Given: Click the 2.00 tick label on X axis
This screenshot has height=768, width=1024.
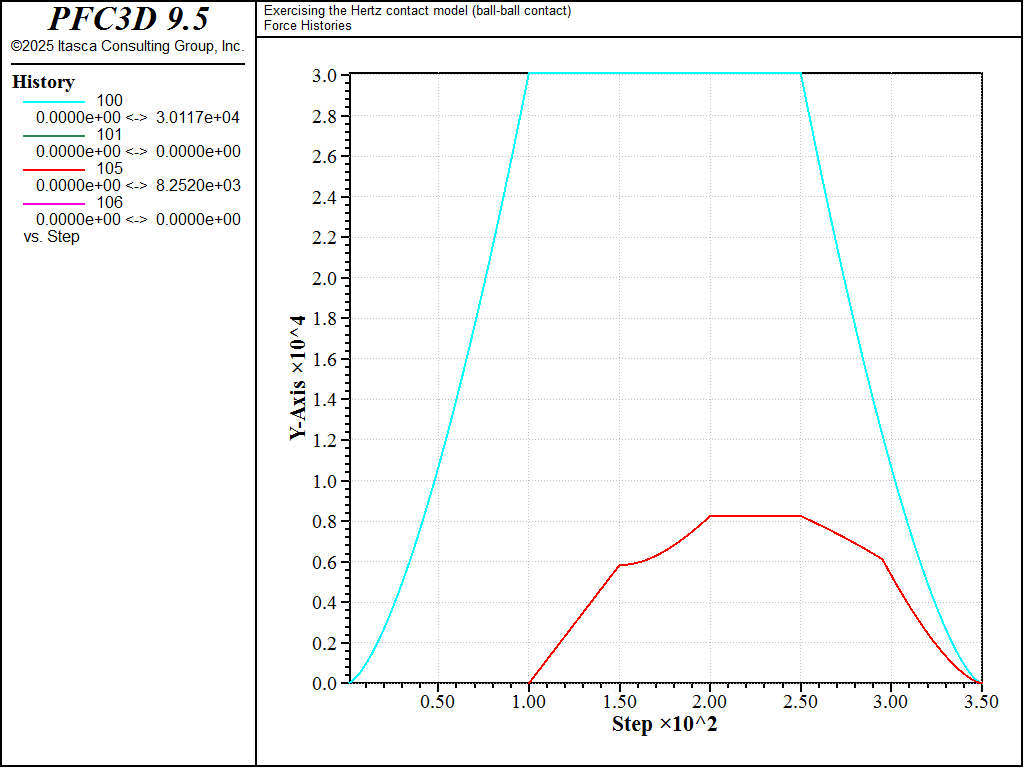Looking at the screenshot, I should [710, 702].
